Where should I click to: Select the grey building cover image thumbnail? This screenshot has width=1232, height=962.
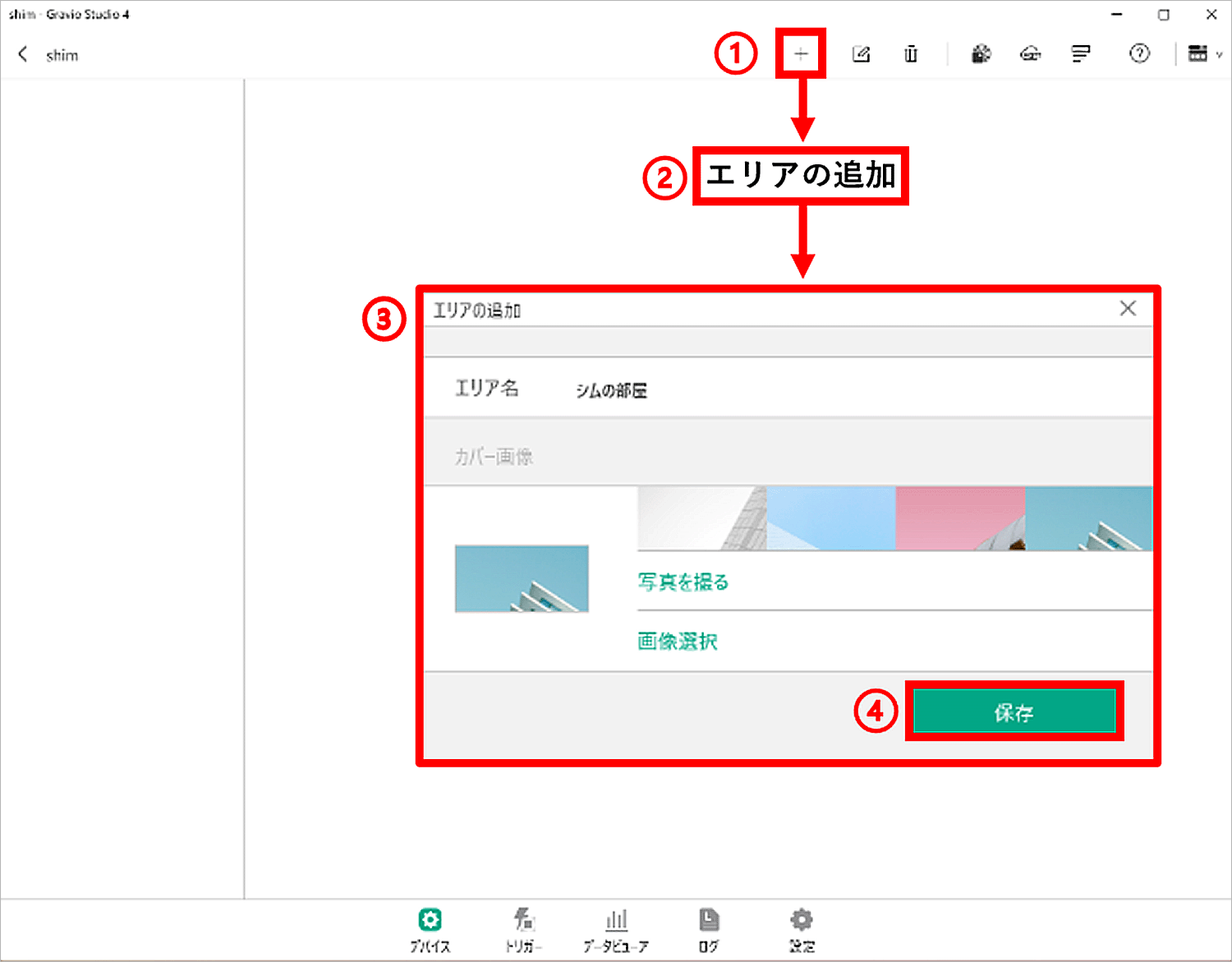tap(702, 518)
